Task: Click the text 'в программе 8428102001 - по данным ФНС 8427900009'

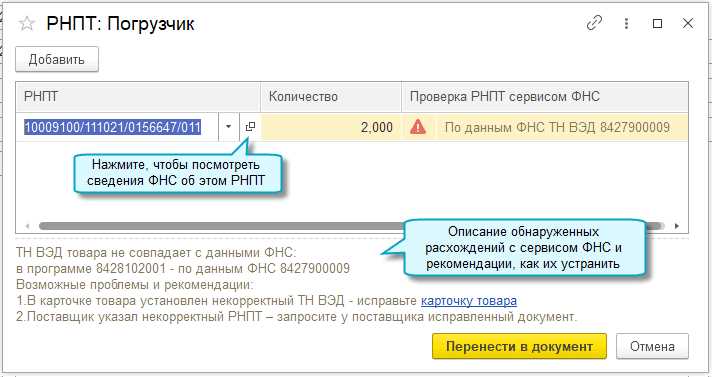Action: pyautogui.click(x=183, y=268)
